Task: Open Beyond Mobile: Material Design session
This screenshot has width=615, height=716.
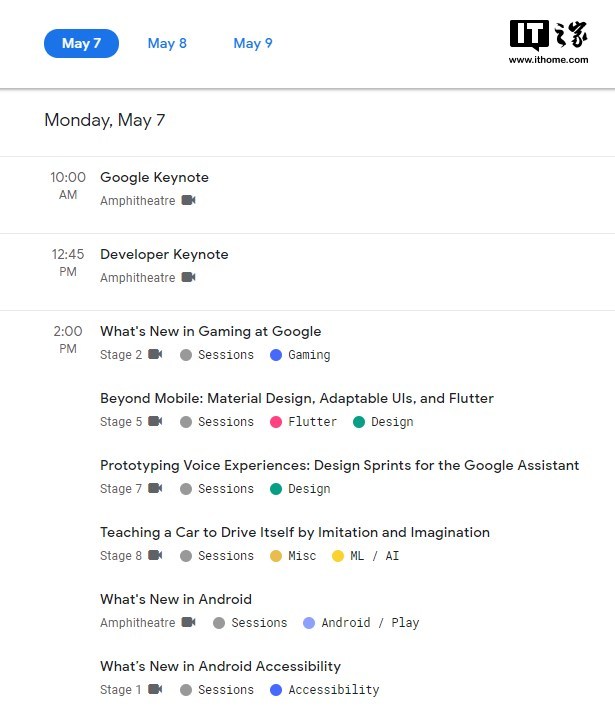Action: click(x=297, y=398)
